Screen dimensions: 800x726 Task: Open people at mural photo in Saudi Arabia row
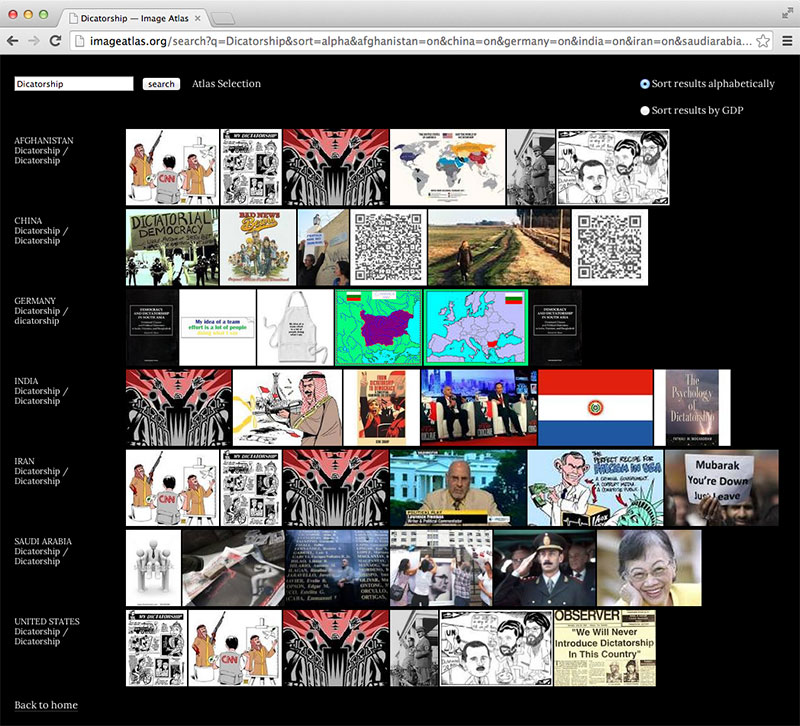(441, 568)
